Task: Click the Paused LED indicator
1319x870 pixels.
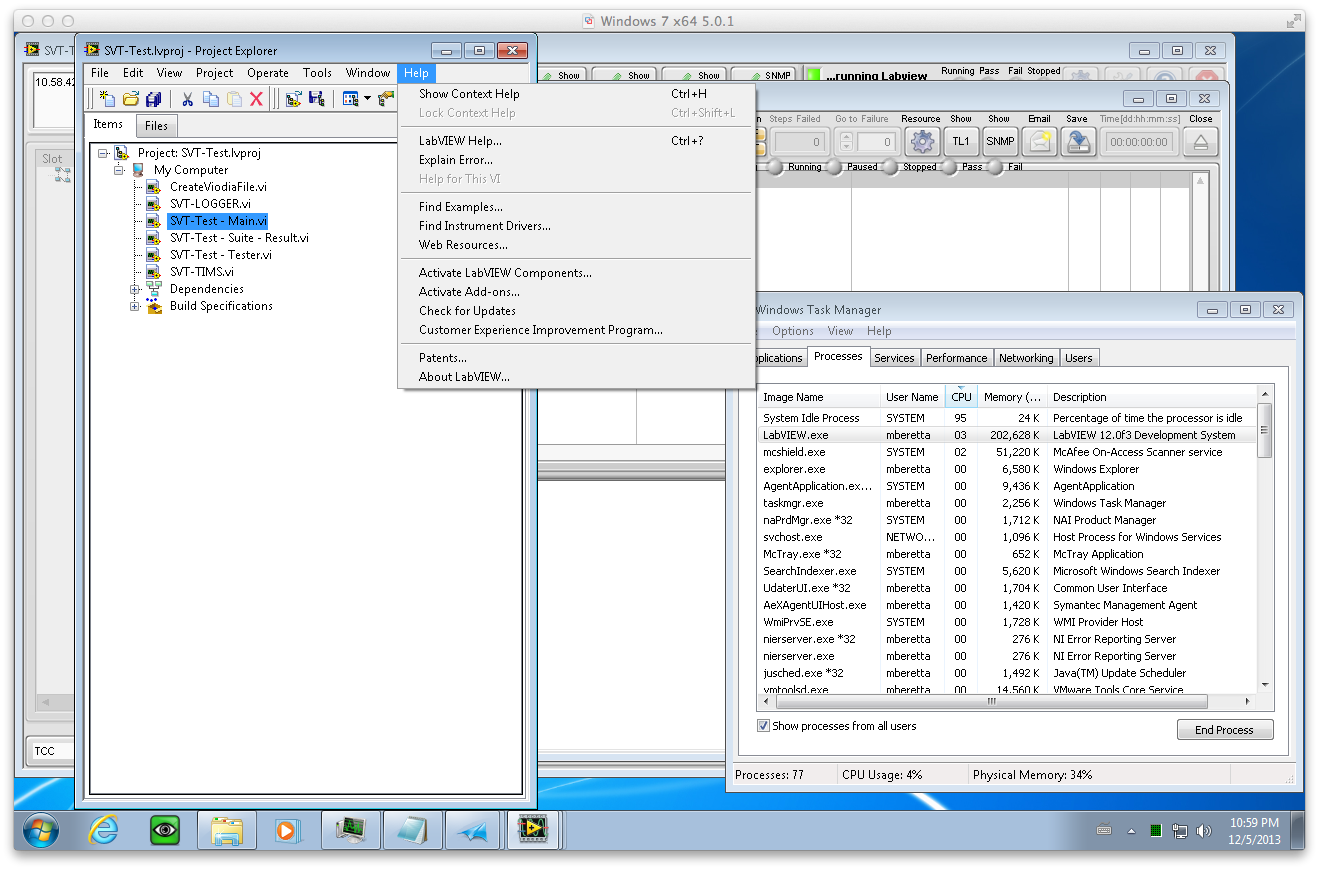Action: point(834,167)
